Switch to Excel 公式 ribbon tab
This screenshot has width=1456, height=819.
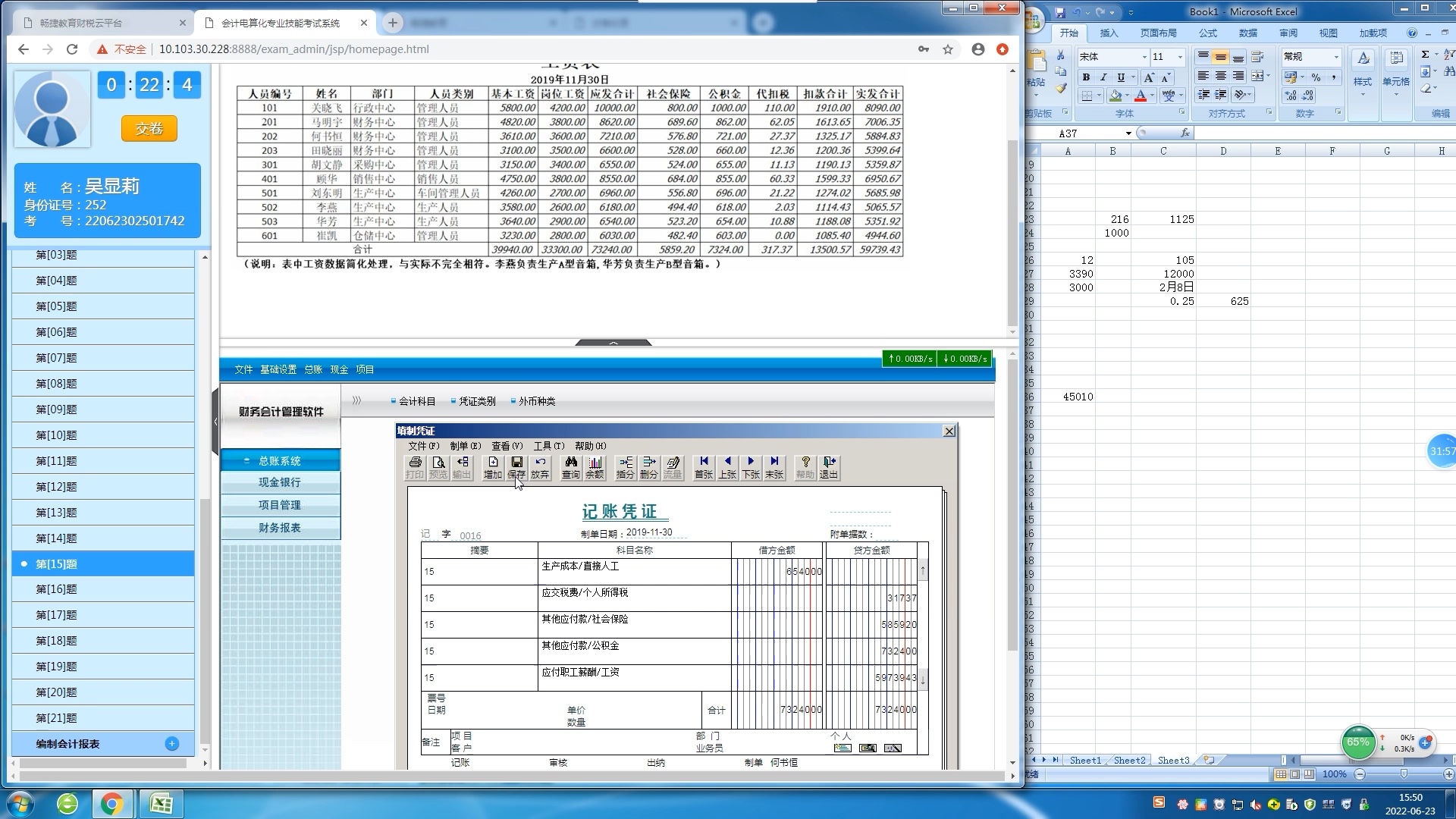click(1207, 33)
